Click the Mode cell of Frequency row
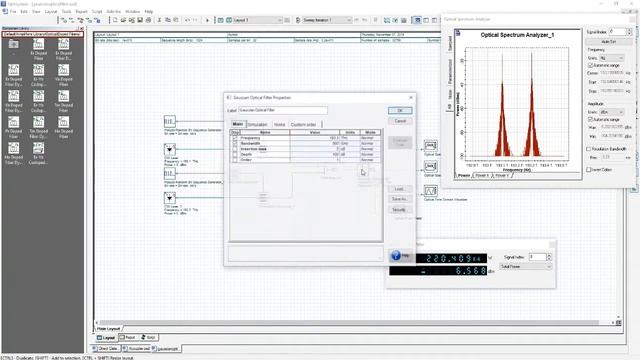 click(370, 138)
